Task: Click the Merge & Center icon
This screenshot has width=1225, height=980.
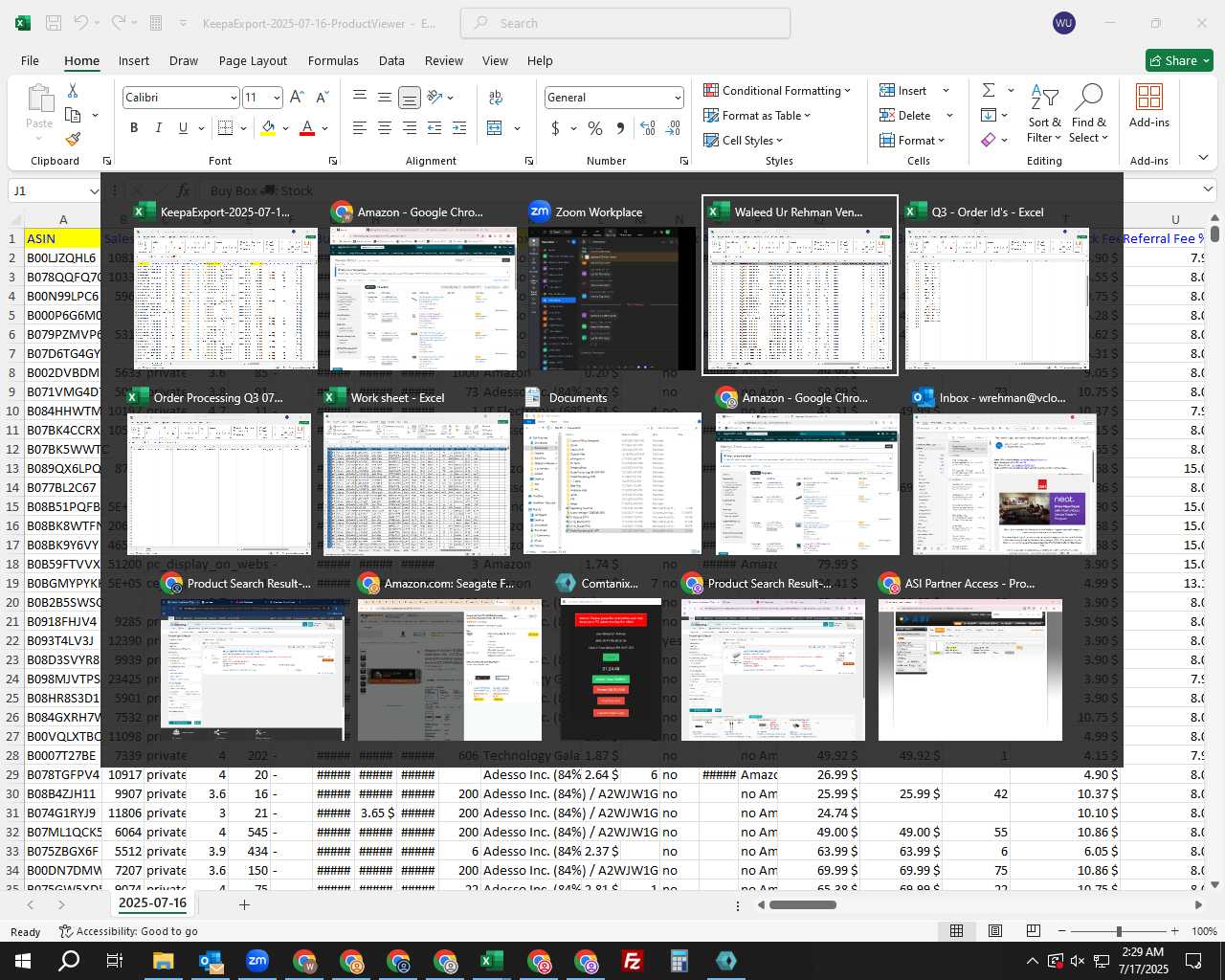Action: point(495,127)
